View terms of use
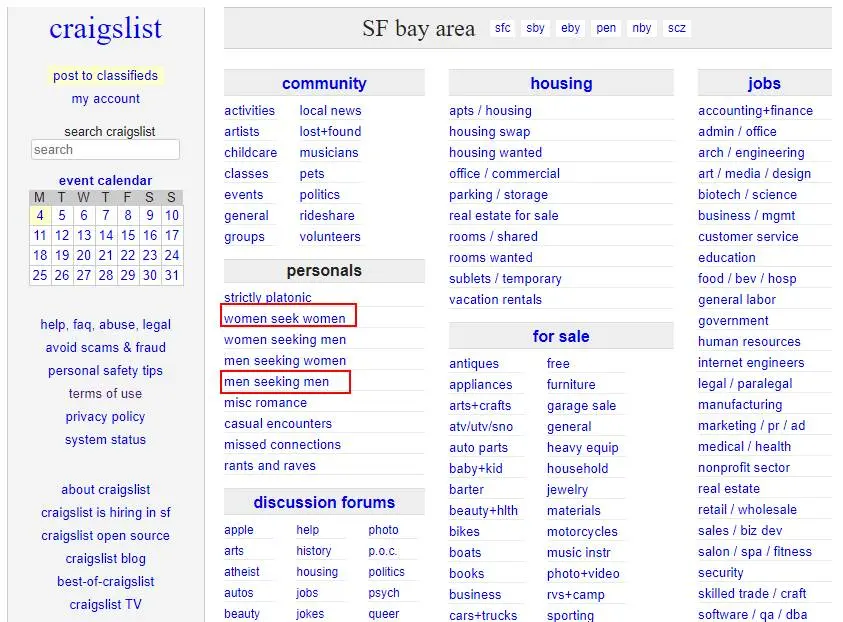 coord(105,394)
